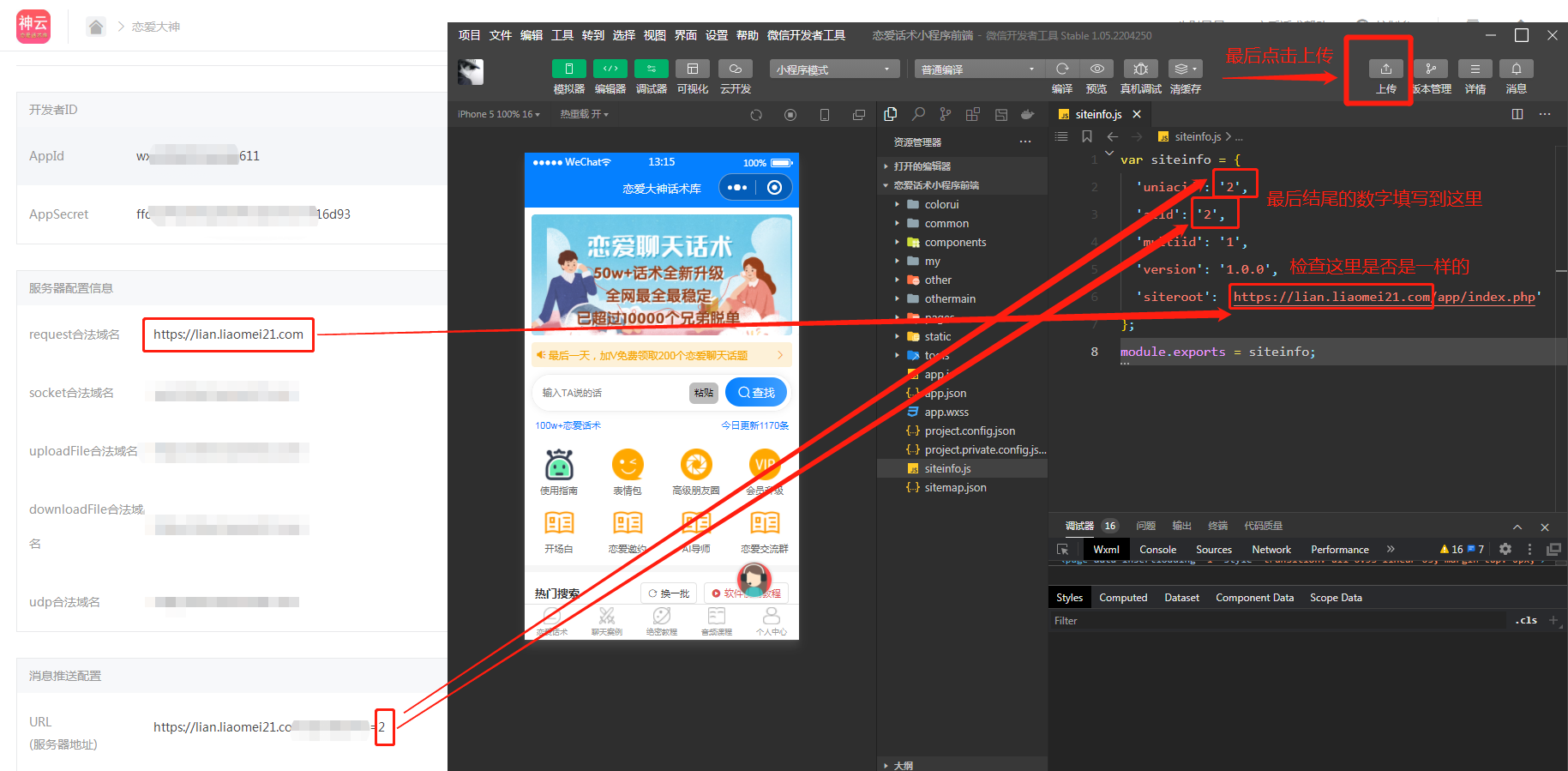Close the siteinfo.js tab
This screenshot has height=771, width=1568.
click(1137, 114)
